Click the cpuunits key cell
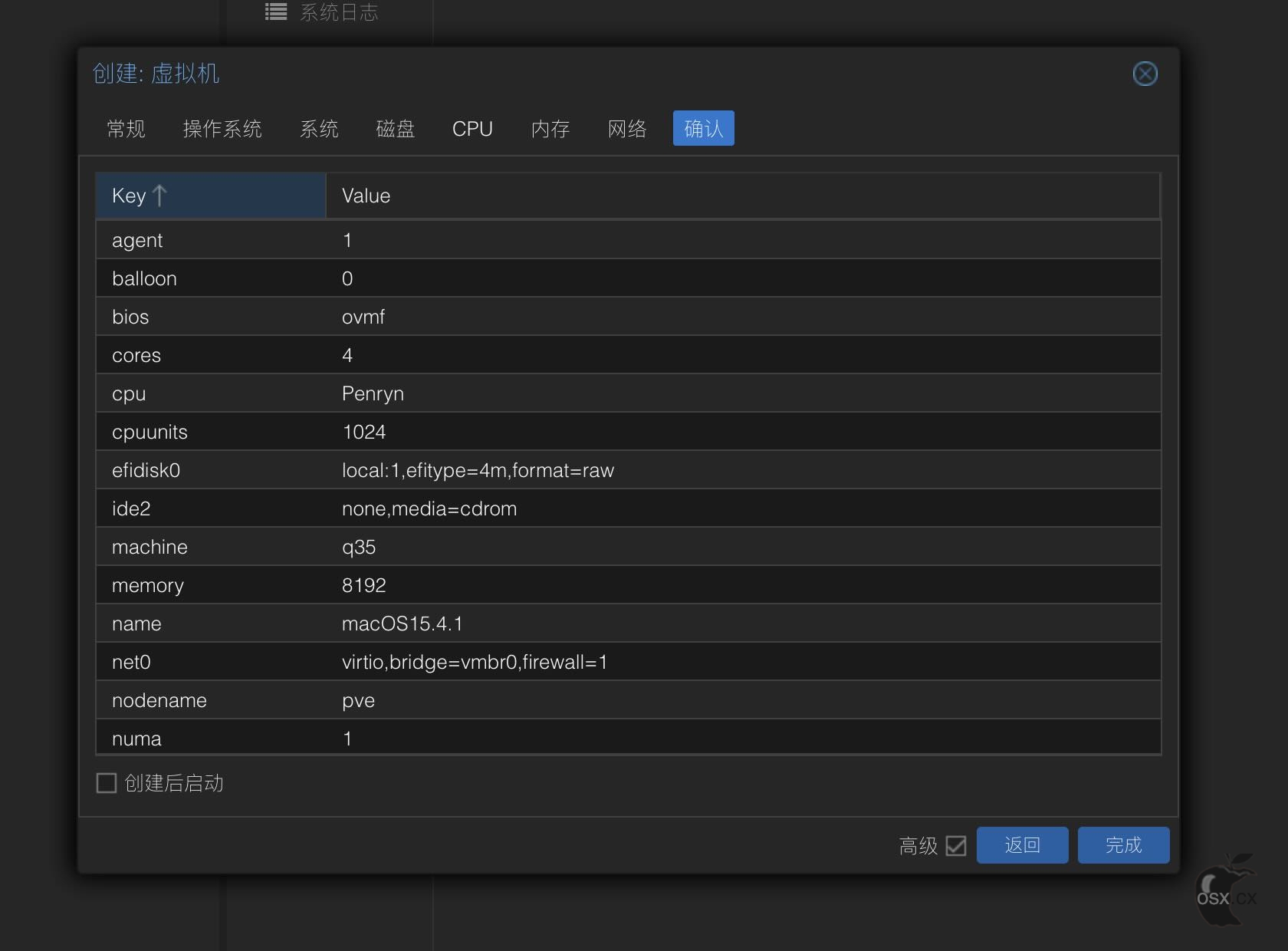Image resolution: width=1288 pixels, height=951 pixels. (x=211, y=432)
